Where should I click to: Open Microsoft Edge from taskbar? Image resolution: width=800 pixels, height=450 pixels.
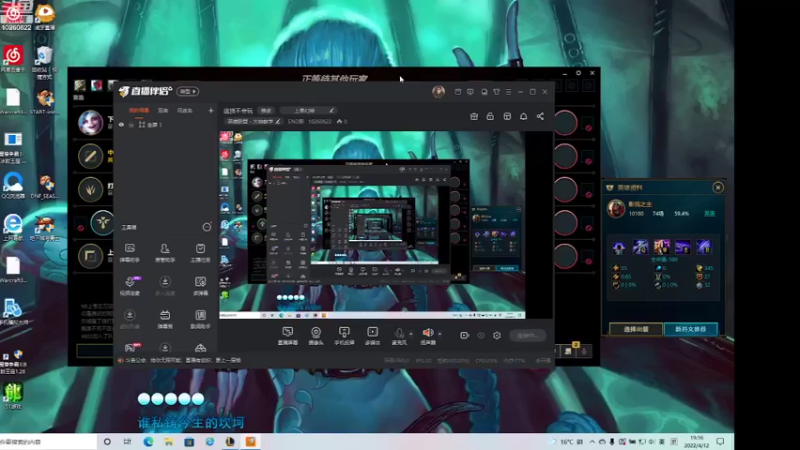pos(148,442)
